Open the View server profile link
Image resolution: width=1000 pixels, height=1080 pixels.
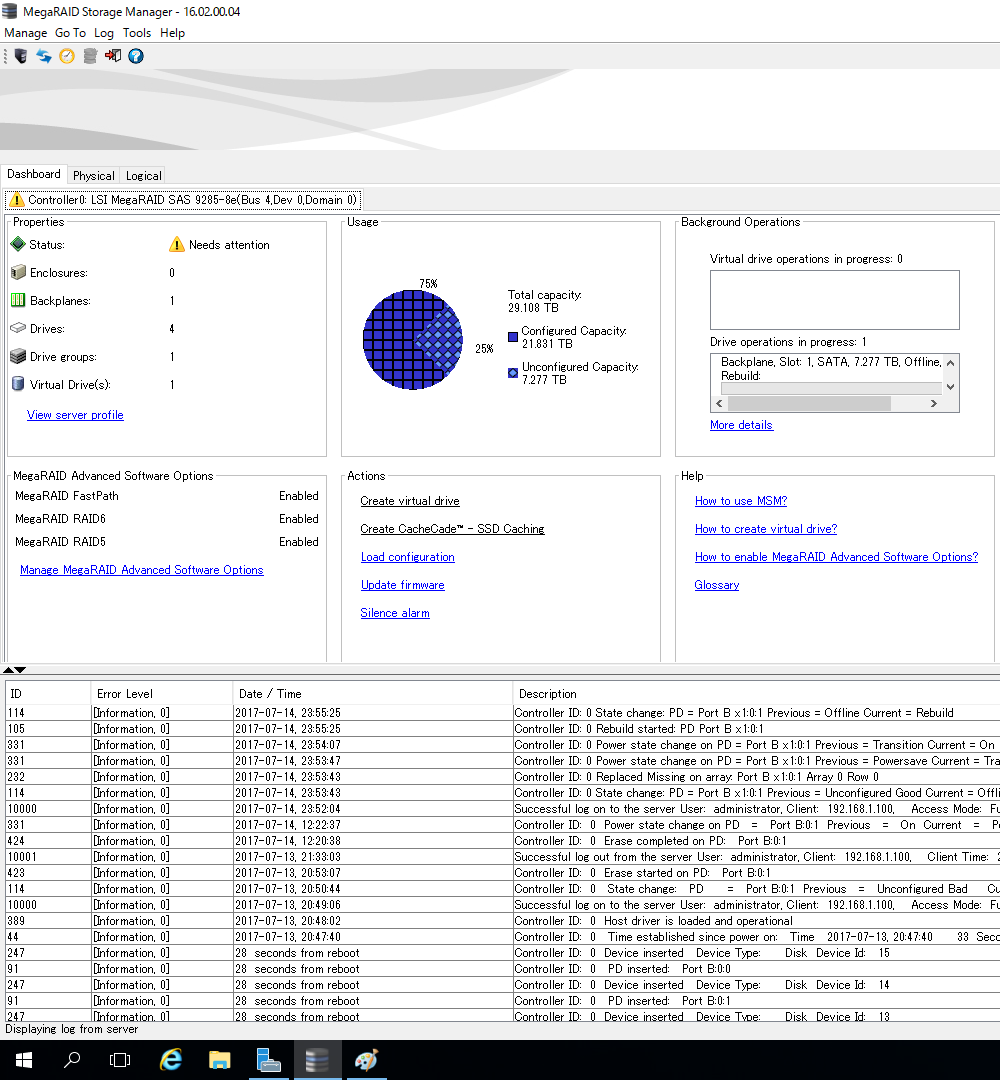[x=75, y=415]
